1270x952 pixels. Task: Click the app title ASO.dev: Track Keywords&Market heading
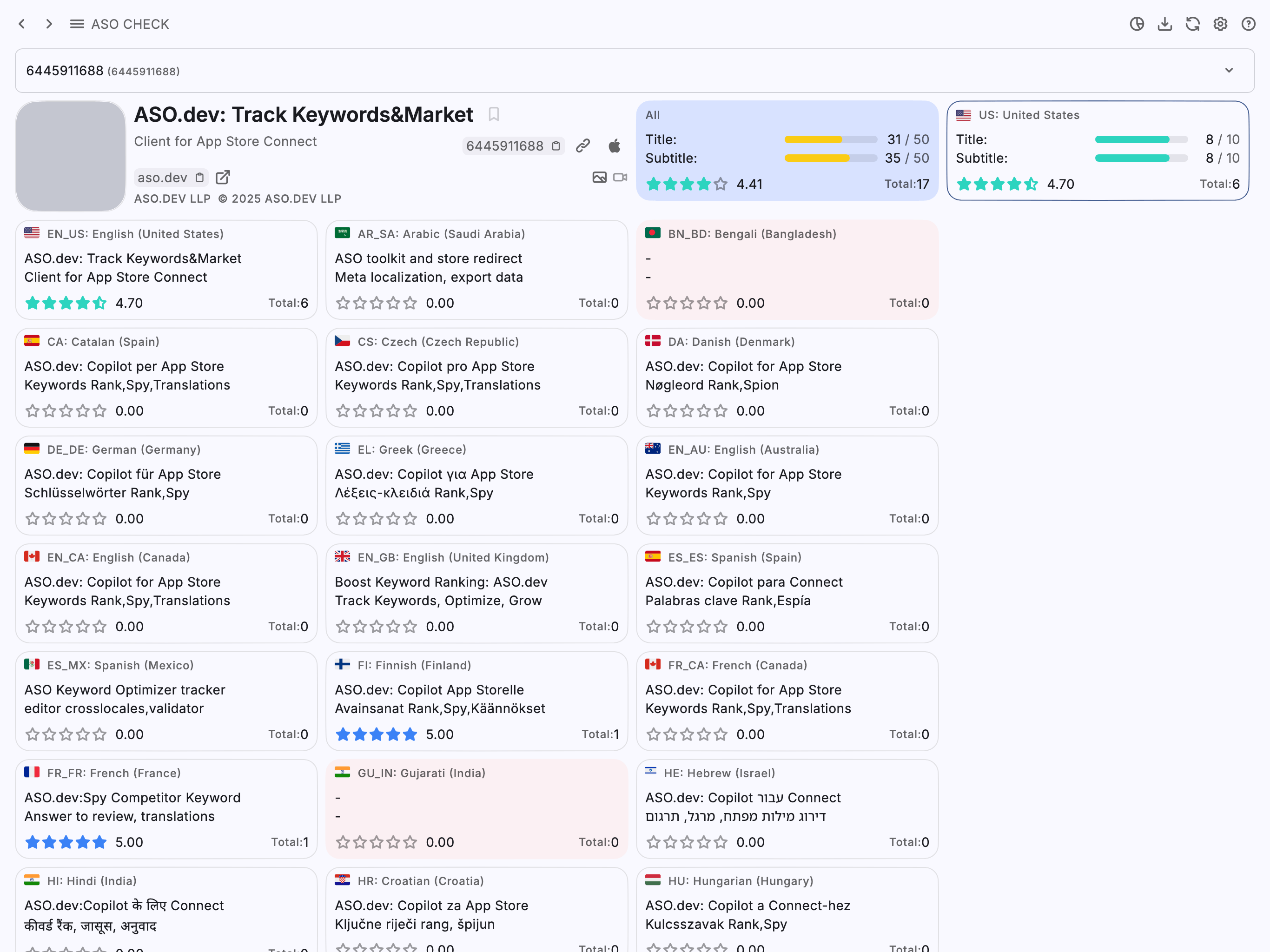304,114
